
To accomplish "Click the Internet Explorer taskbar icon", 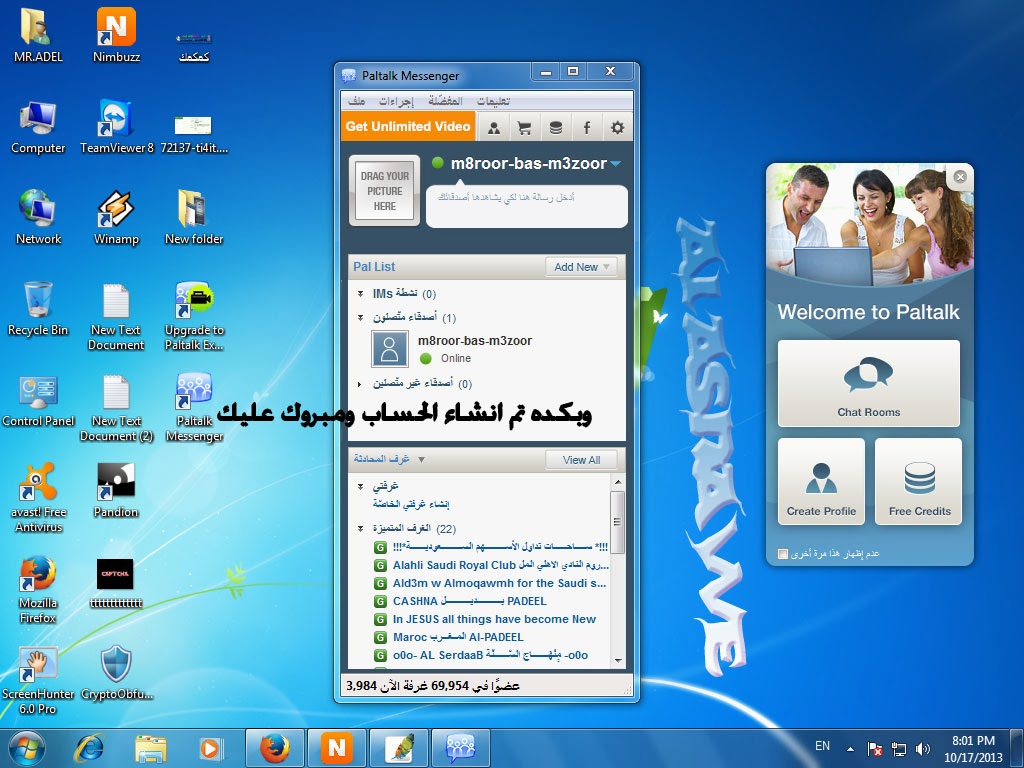I will (89, 748).
